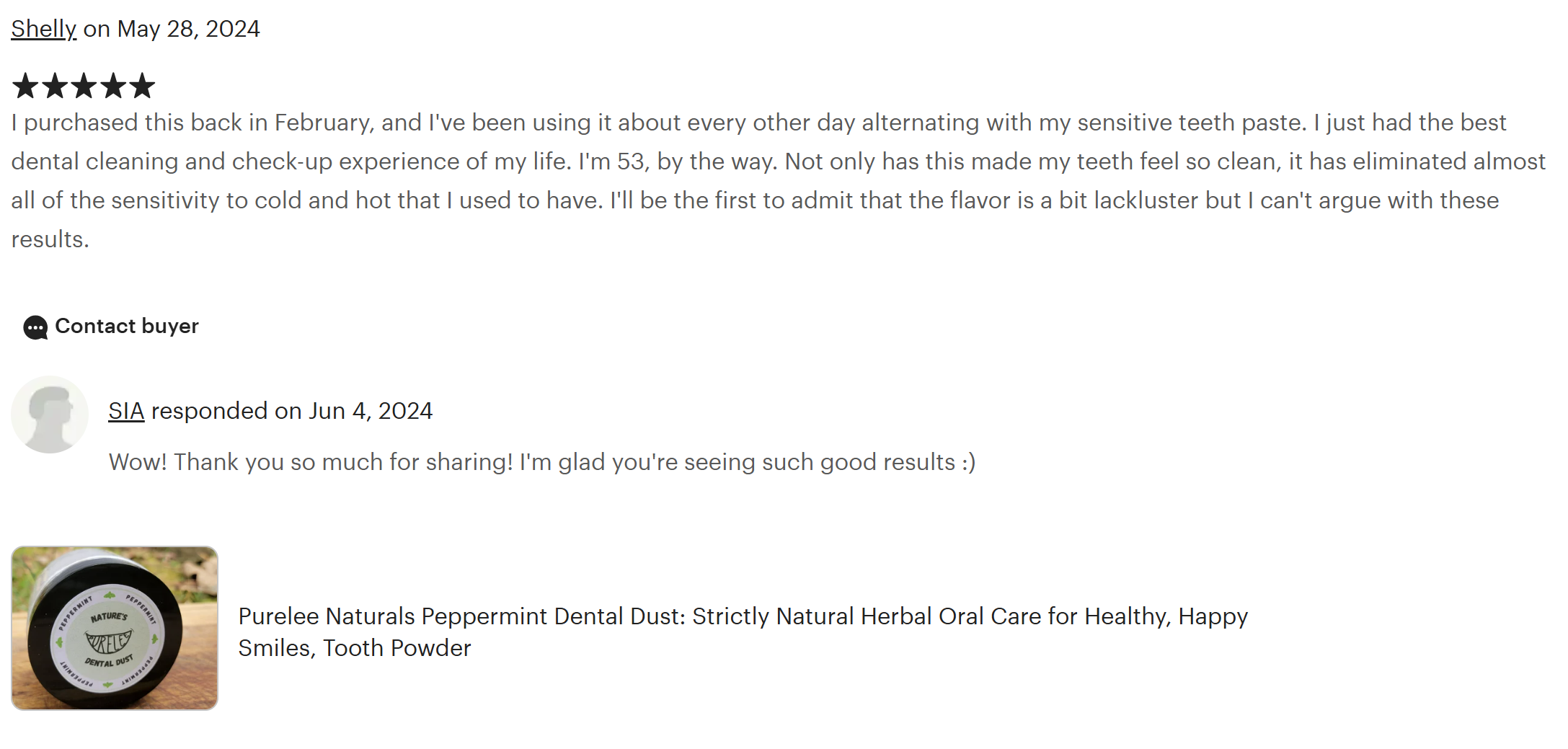The image size is (1568, 749).
Task: Open the Purelee Naturals Peppermint Dental Dust listing title
Action: click(743, 616)
